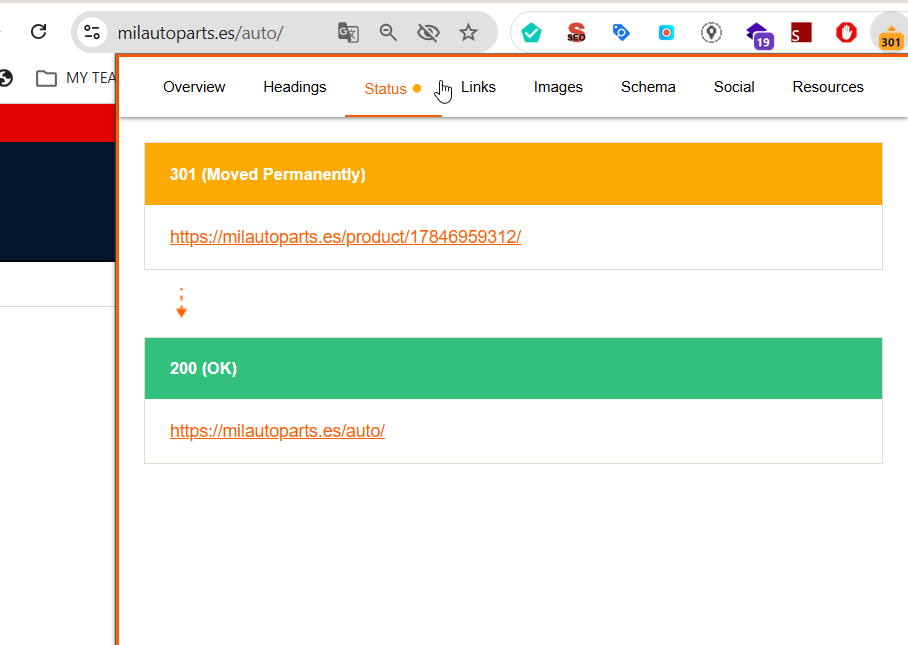Image resolution: width=908 pixels, height=645 pixels.
Task: Click the 301 redirect extension icon
Action: (890, 38)
